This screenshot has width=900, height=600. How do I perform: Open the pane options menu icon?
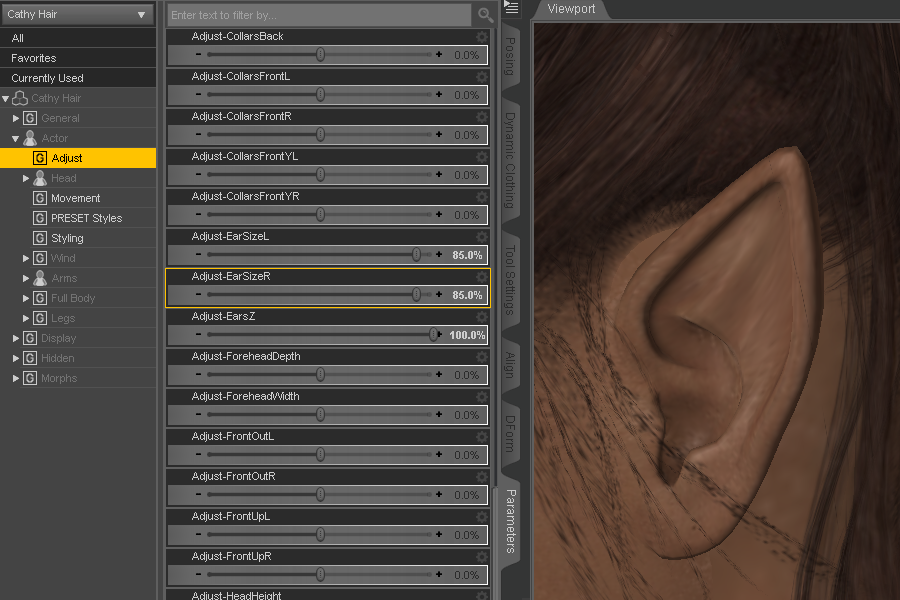[x=511, y=7]
